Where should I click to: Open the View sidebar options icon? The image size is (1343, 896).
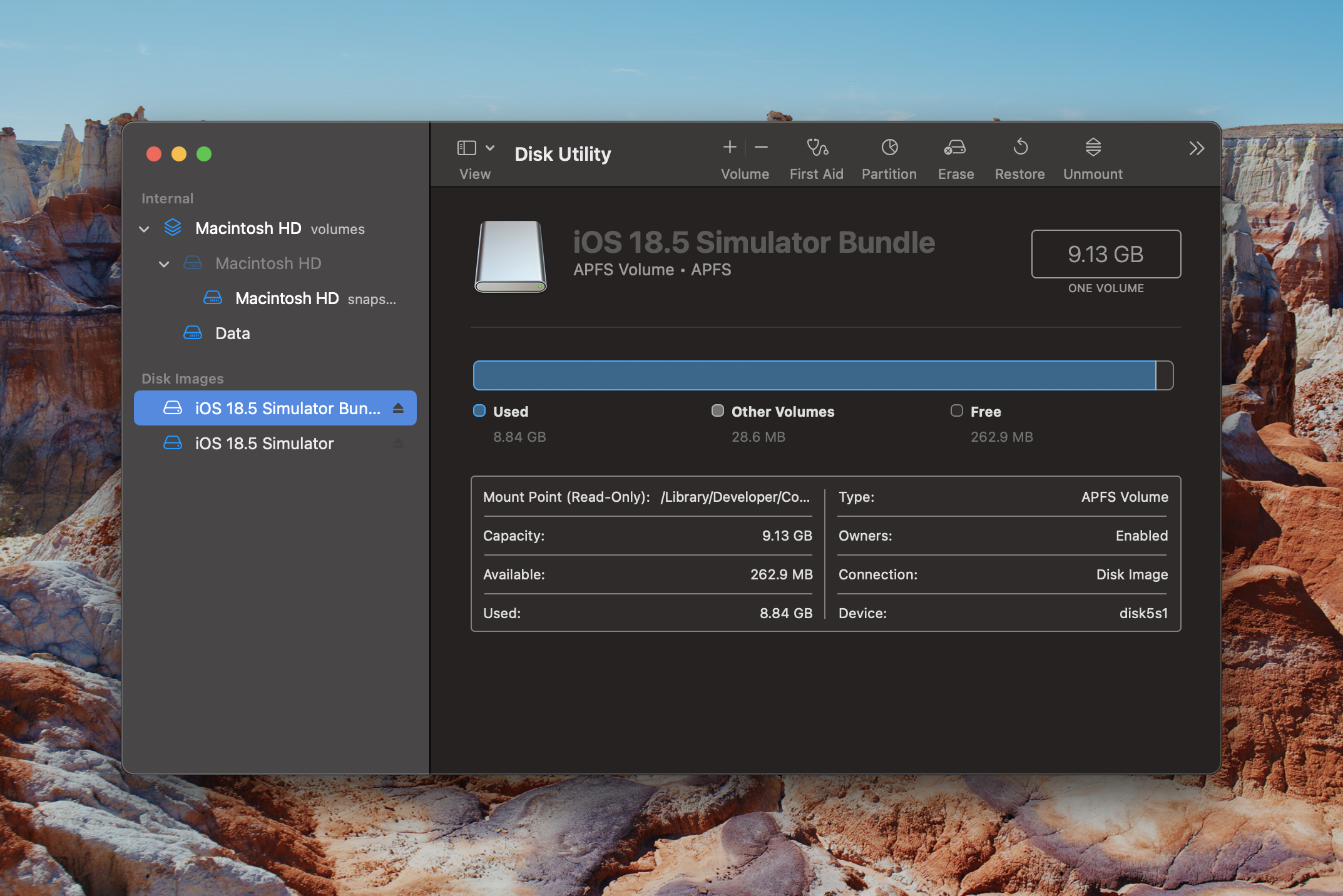pos(467,148)
